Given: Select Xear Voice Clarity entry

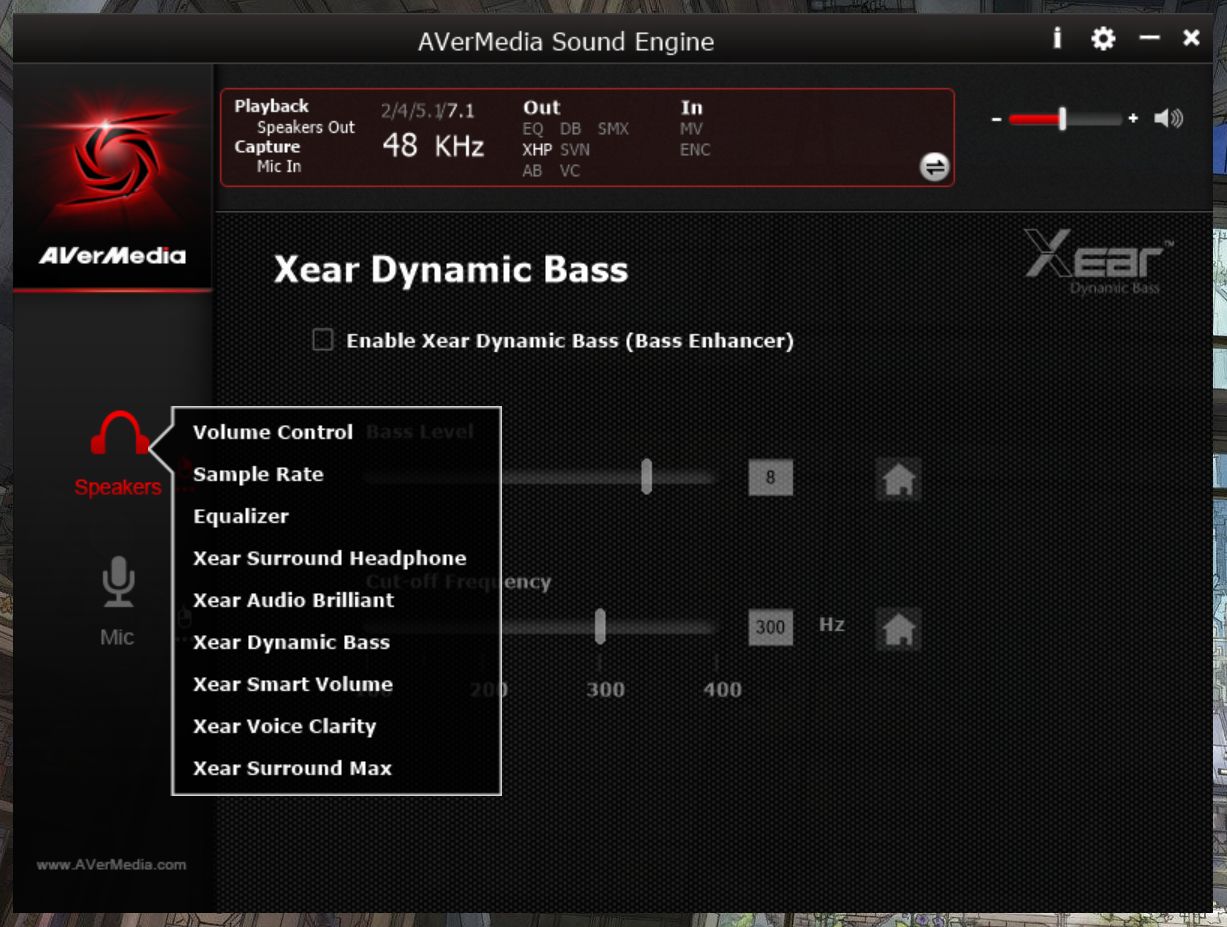Looking at the screenshot, I should point(285,726).
